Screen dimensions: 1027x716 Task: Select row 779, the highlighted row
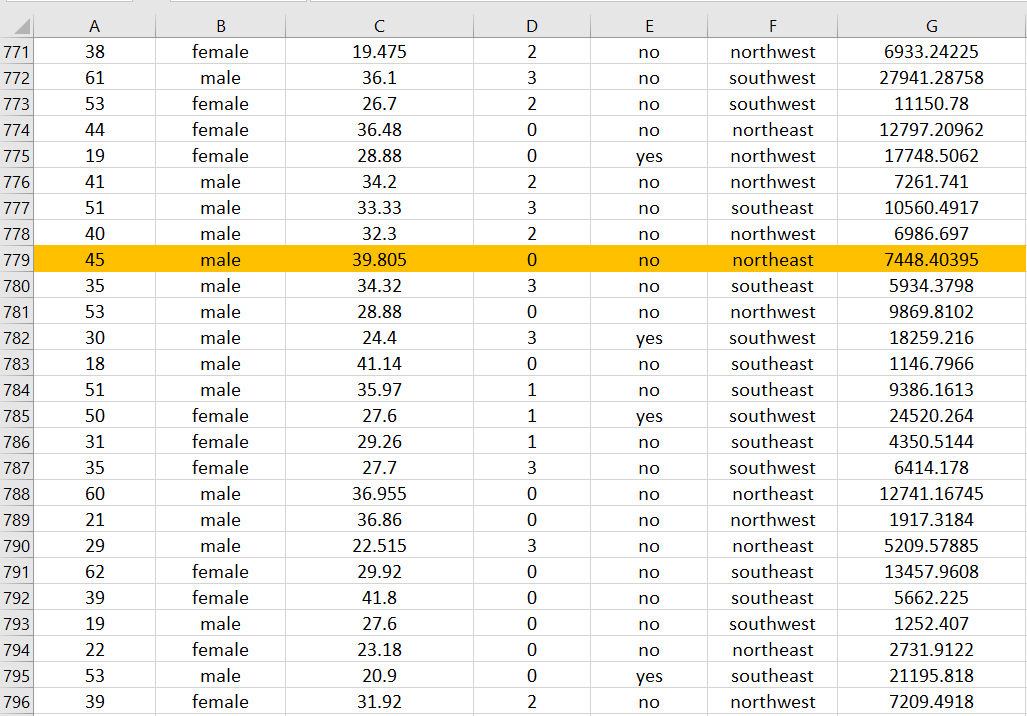(16, 259)
